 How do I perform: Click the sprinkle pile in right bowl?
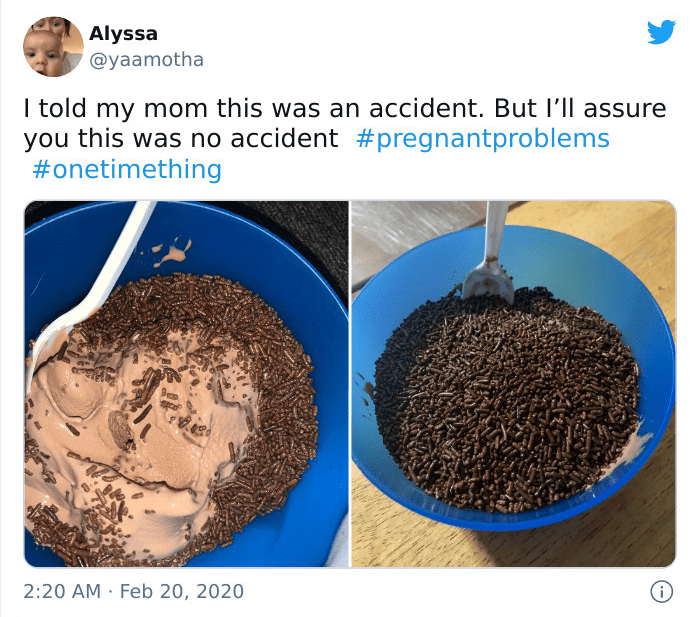coord(507,401)
